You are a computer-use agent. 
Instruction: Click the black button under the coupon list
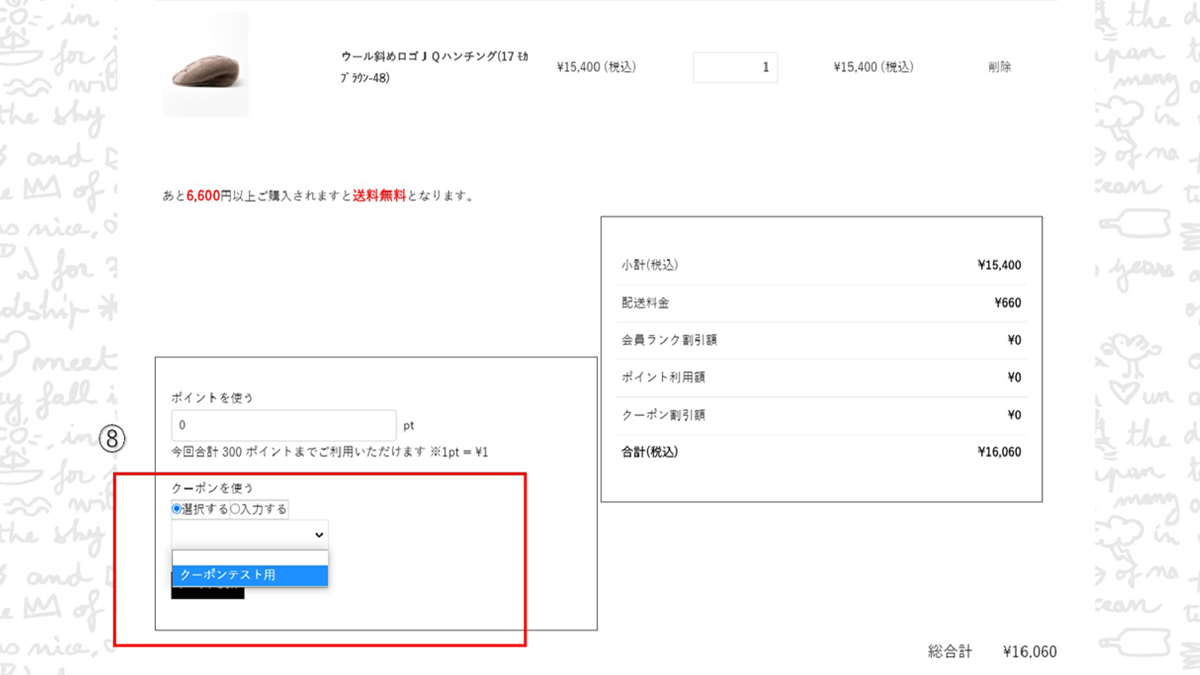click(207, 592)
